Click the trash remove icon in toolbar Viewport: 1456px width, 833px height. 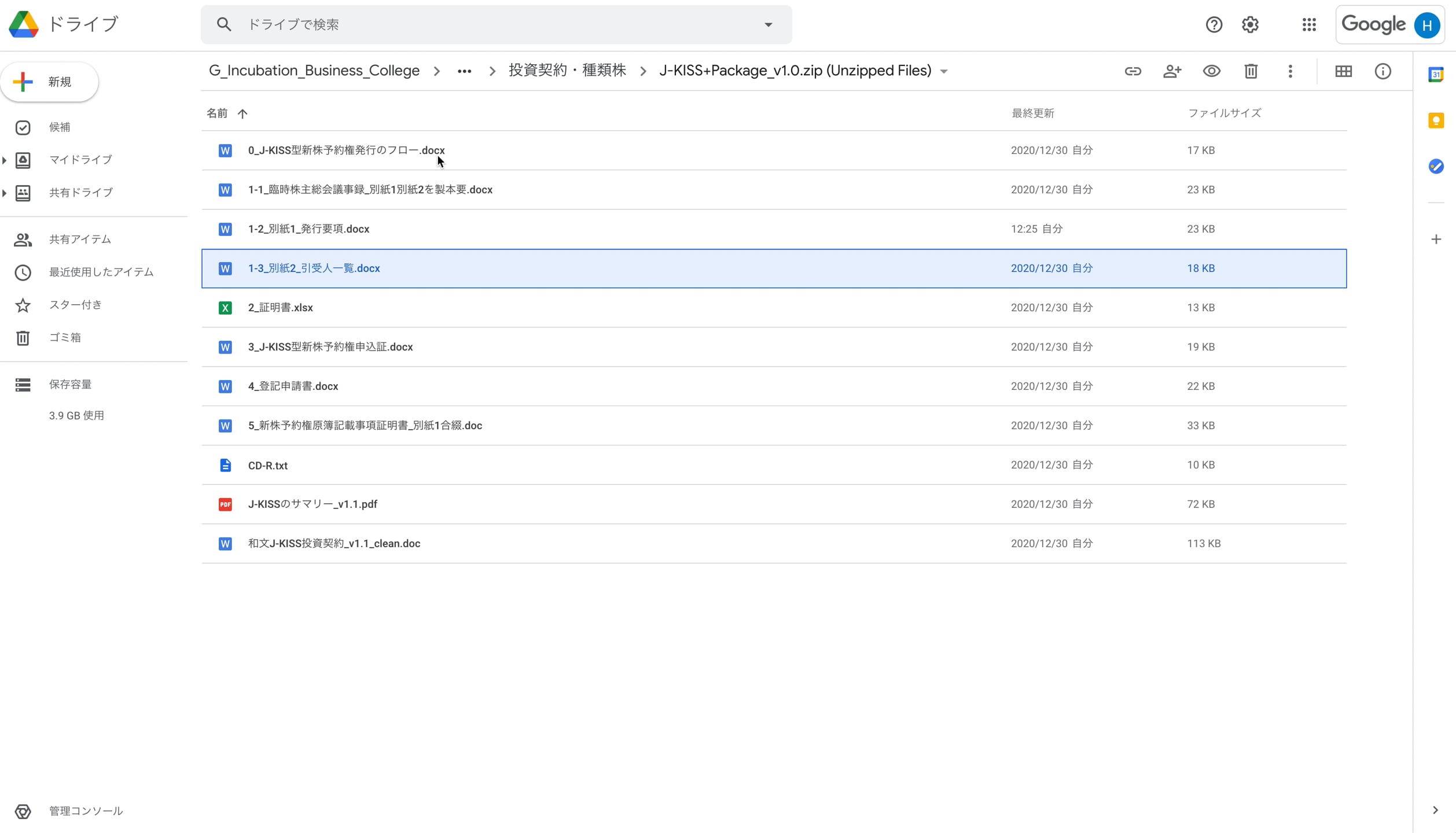coord(1251,71)
